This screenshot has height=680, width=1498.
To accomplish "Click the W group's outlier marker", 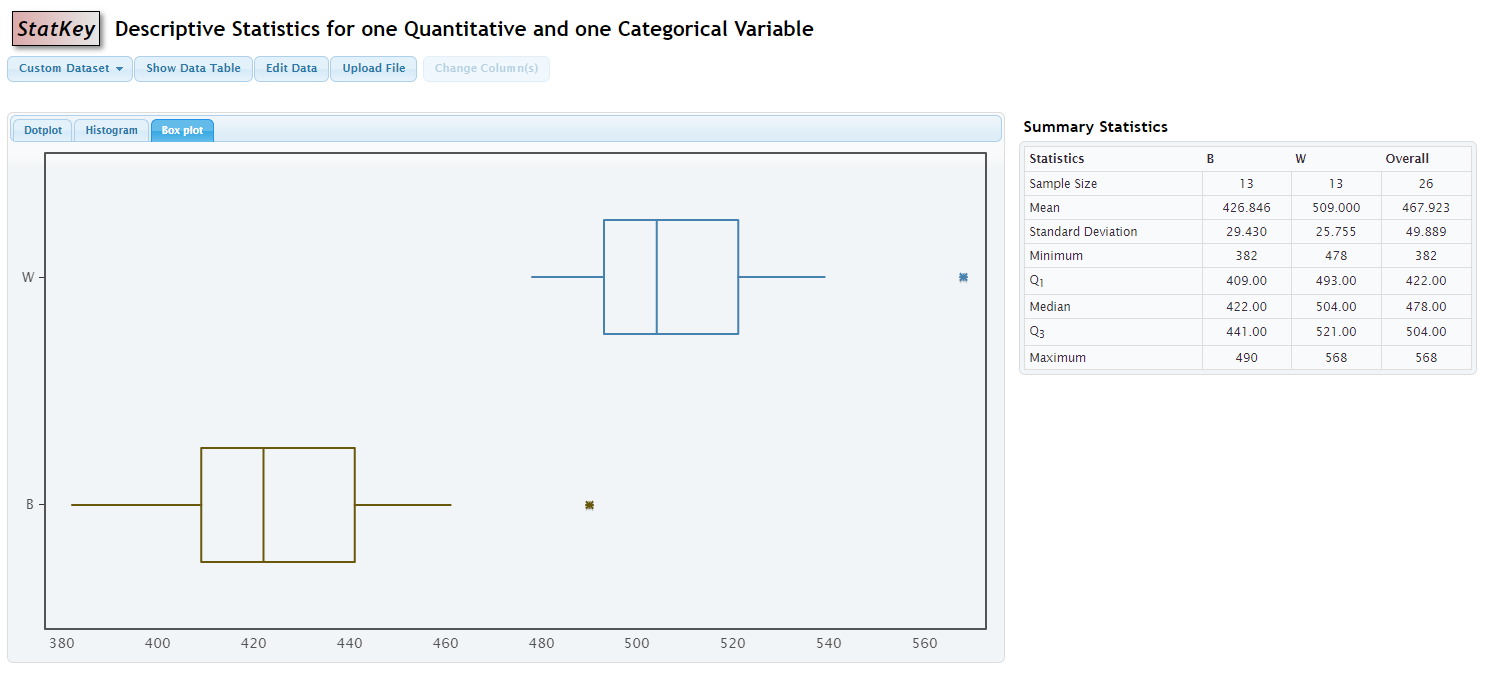I will (962, 278).
